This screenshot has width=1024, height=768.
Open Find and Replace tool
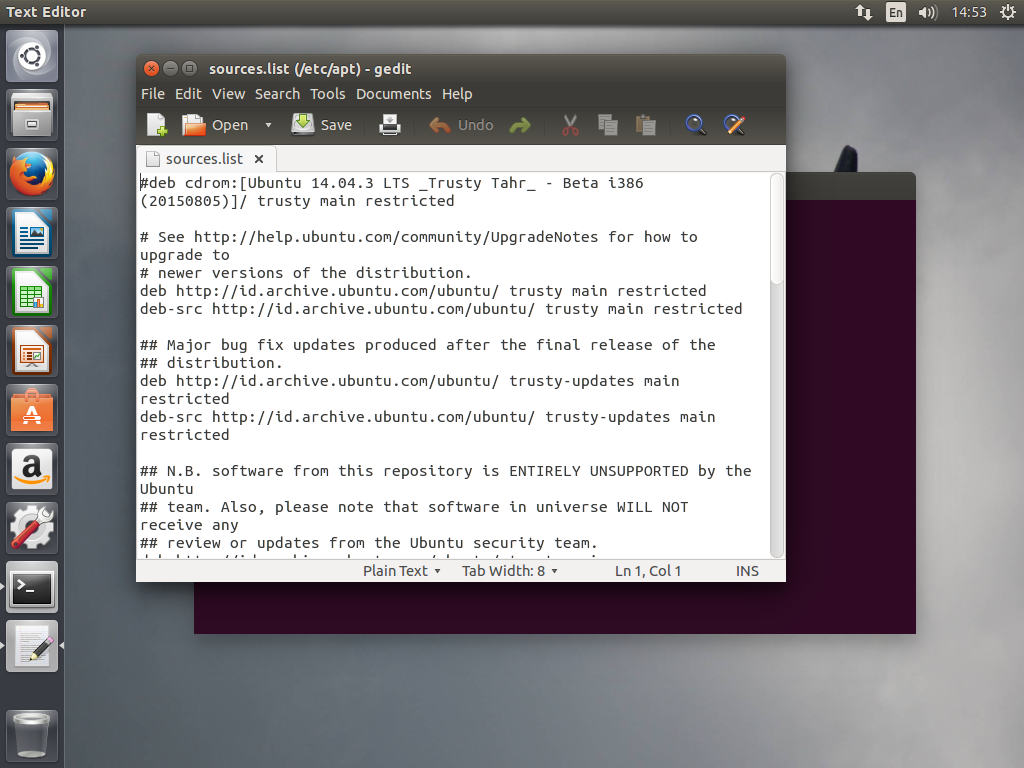[x=734, y=125]
